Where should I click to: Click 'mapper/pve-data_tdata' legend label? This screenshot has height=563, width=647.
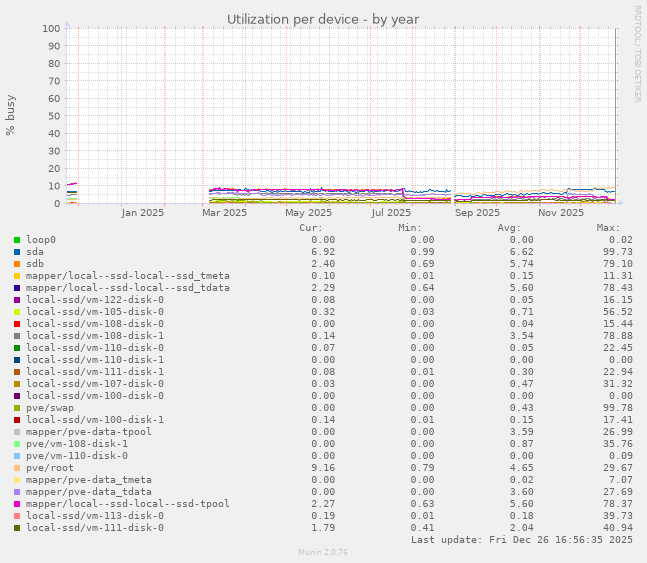click(89, 492)
